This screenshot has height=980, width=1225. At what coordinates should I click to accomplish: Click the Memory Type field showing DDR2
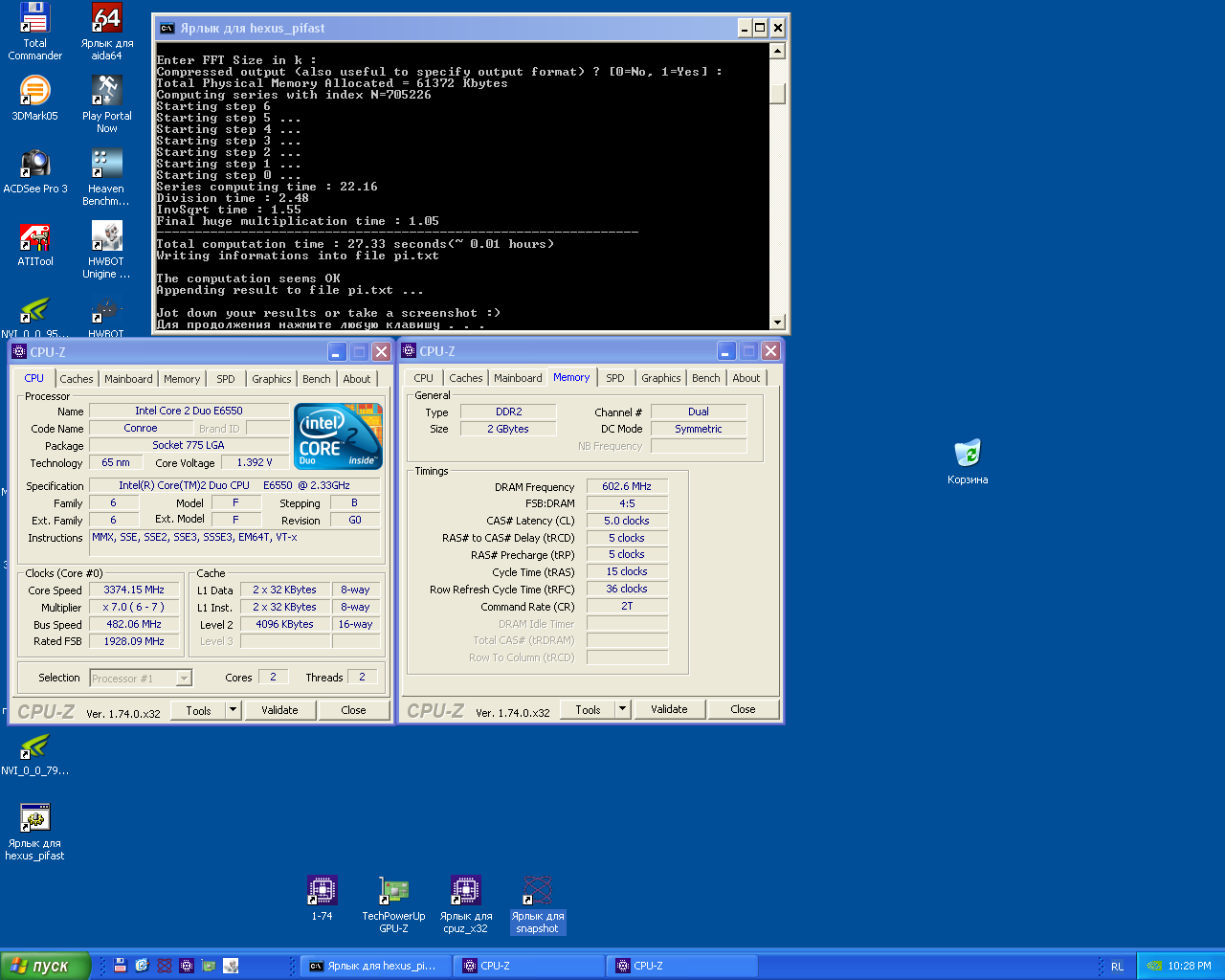508,412
